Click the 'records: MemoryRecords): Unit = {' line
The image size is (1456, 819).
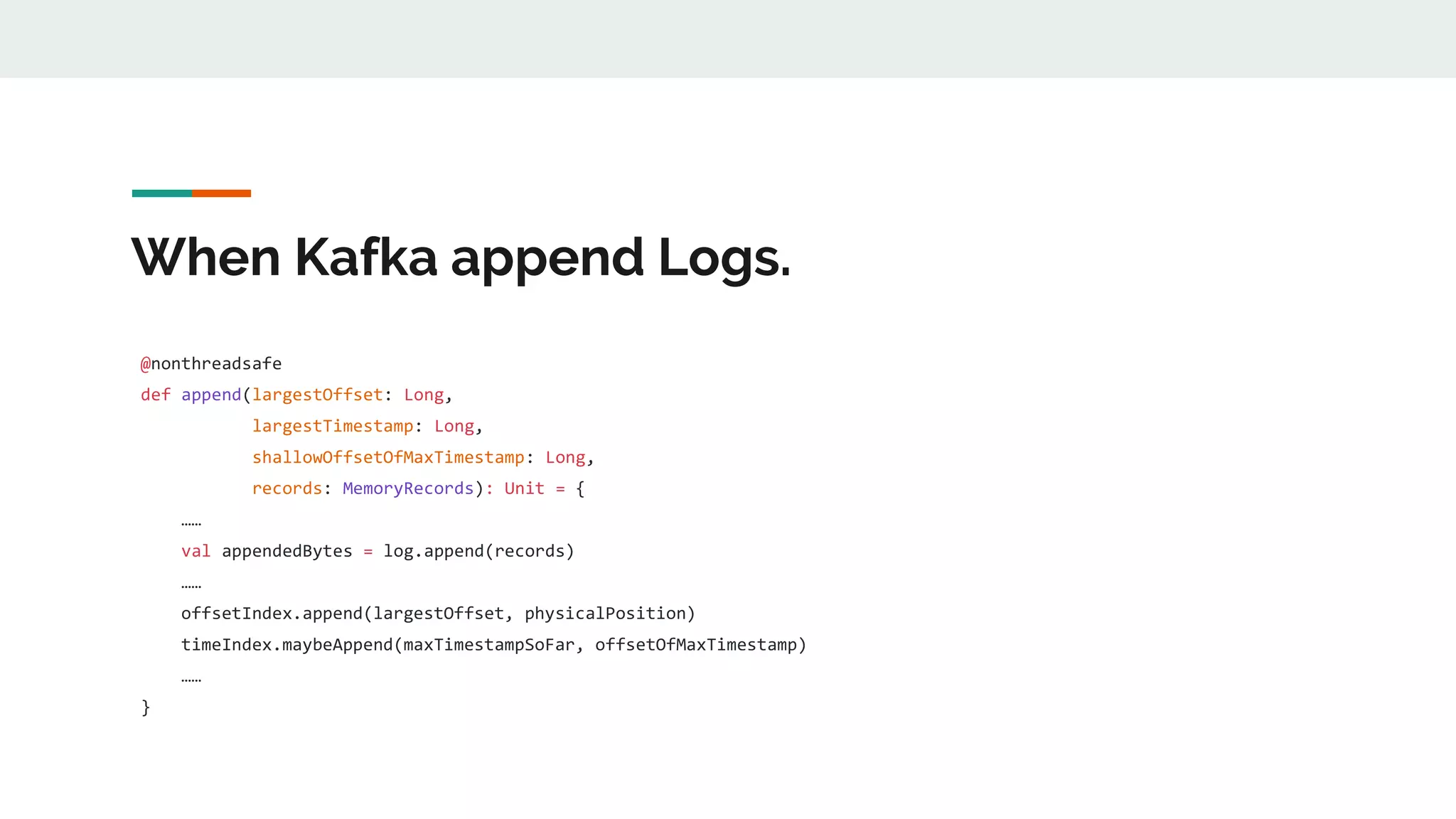click(419, 488)
